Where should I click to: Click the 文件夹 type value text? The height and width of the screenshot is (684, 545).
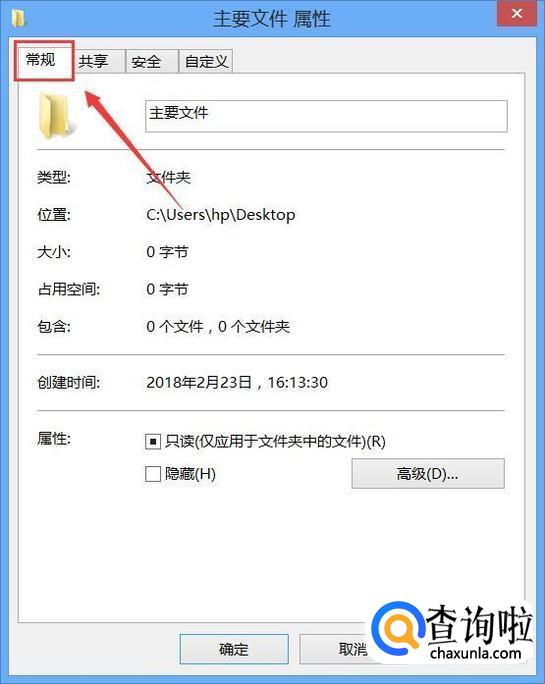pyautogui.click(x=168, y=178)
